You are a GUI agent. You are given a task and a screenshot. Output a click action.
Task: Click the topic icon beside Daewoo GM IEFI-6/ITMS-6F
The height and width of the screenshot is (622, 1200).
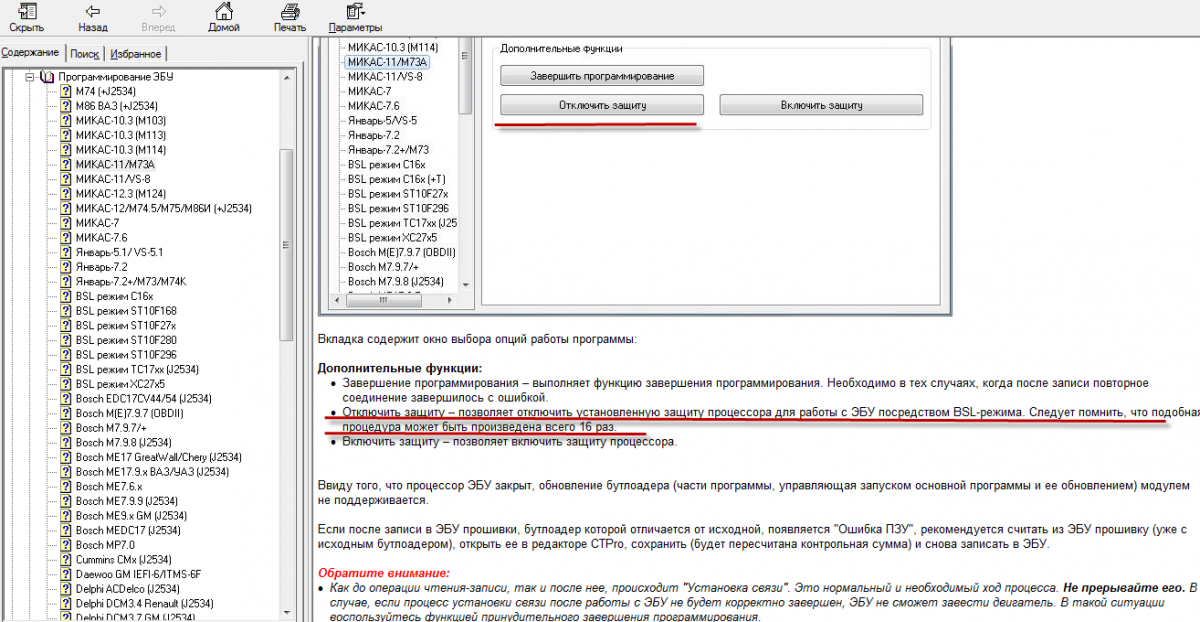66,574
